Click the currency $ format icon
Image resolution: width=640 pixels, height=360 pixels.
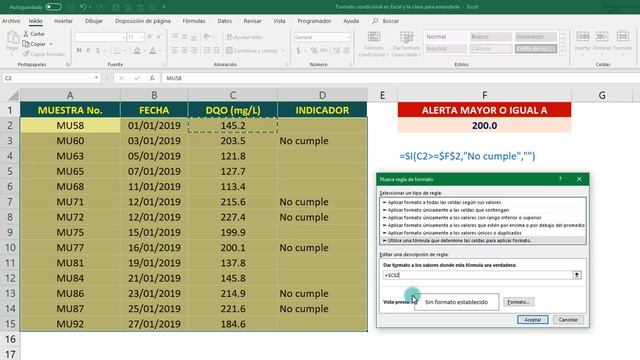pos(298,51)
